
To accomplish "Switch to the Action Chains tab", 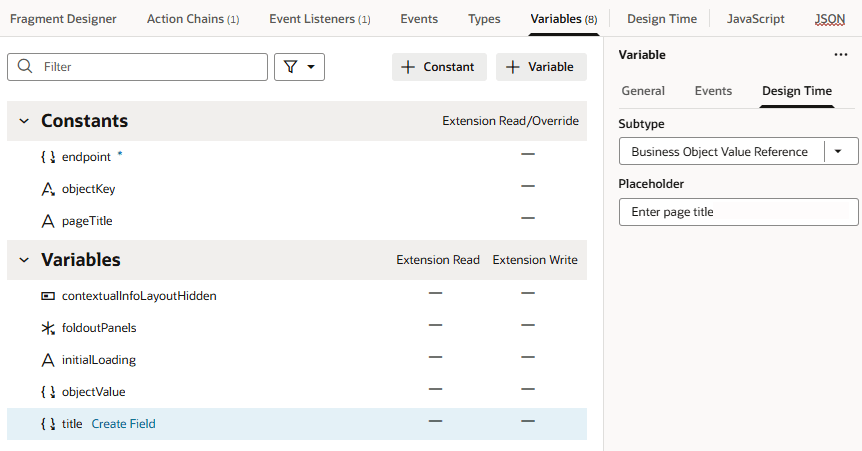I will tap(192, 19).
